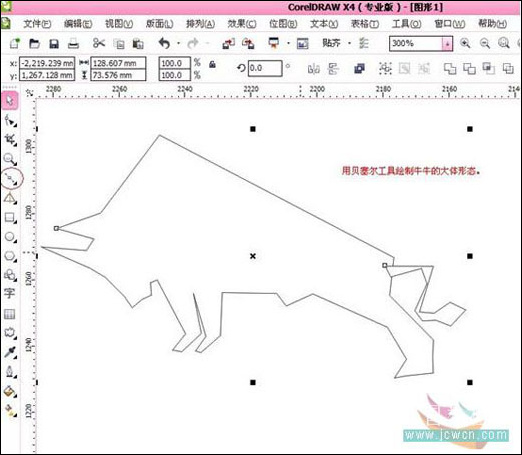
Task: Open the 帮助 menu
Action: pos(492,24)
